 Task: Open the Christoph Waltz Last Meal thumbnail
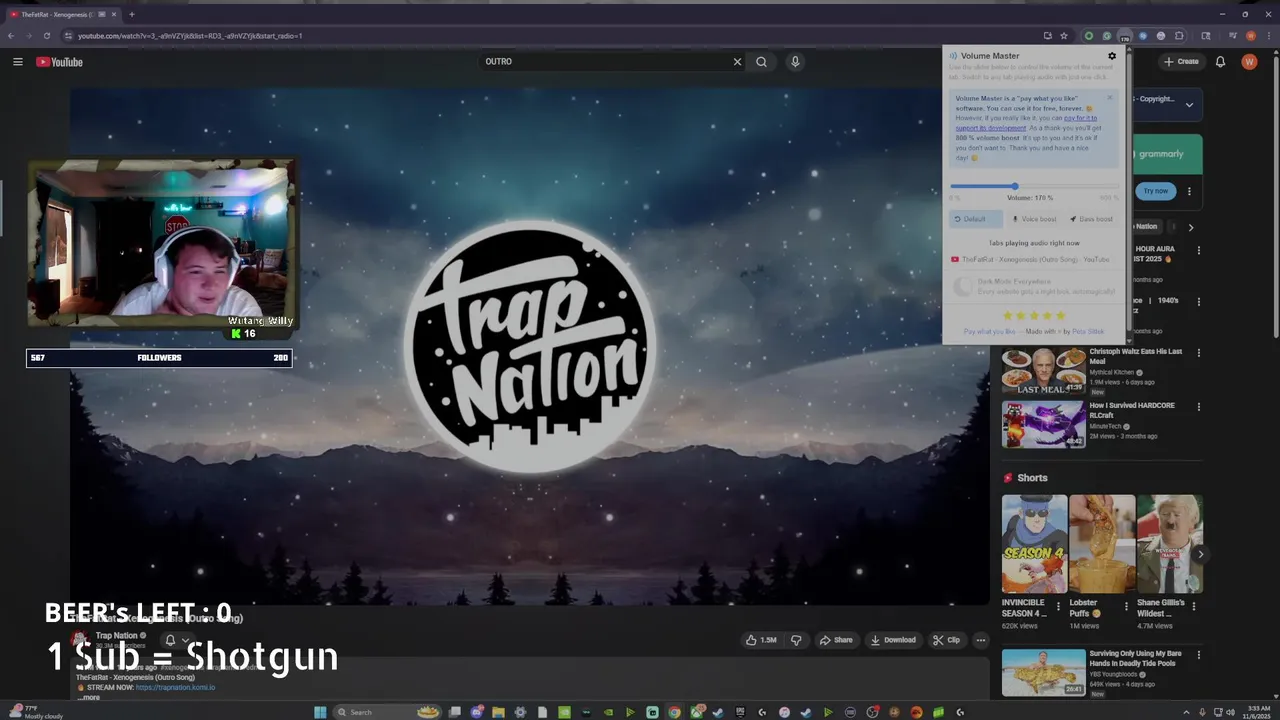(x=1043, y=370)
